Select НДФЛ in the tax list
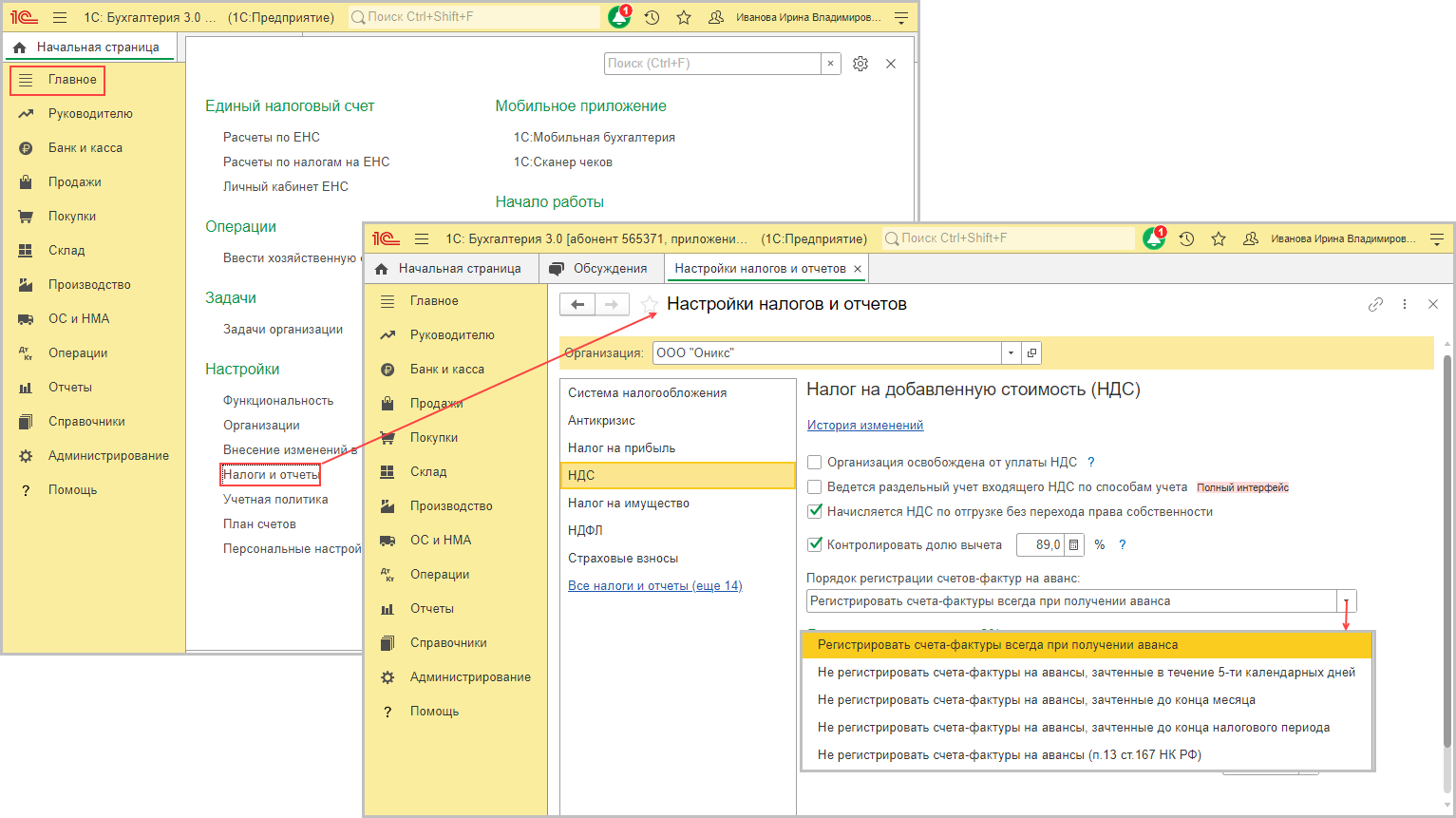 click(677, 531)
